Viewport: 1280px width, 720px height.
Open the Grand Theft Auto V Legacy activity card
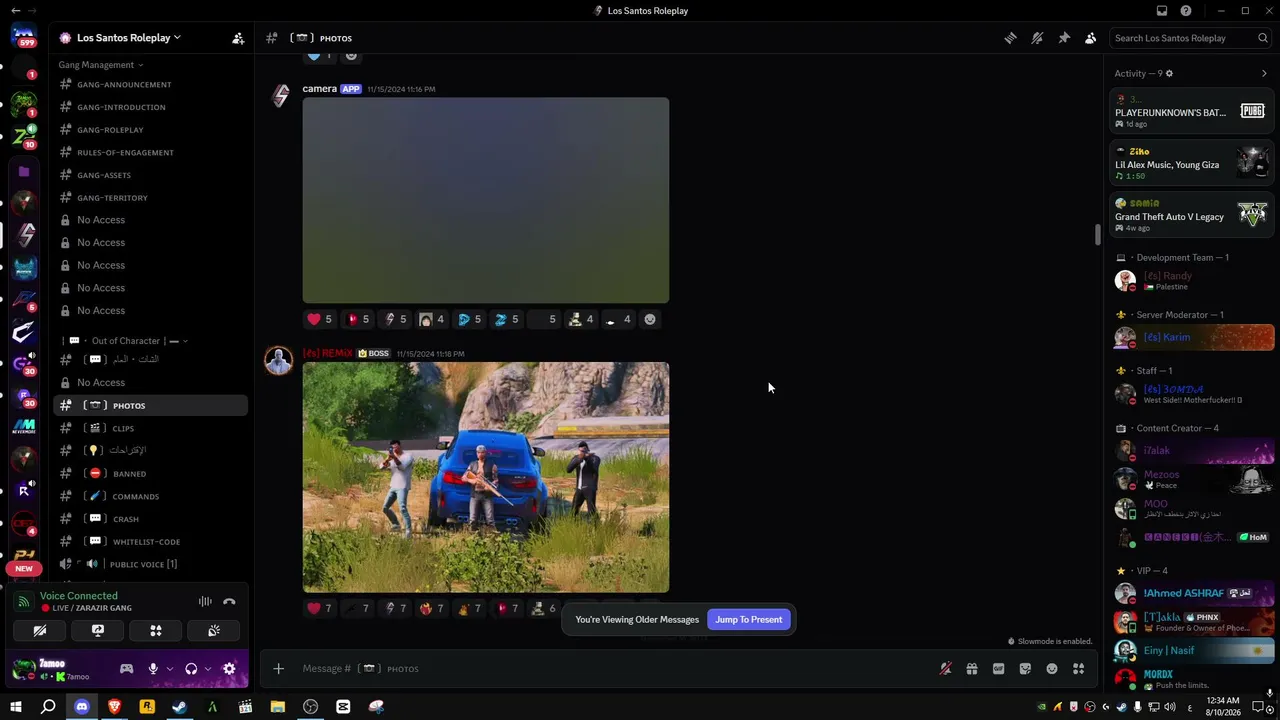click(1192, 215)
